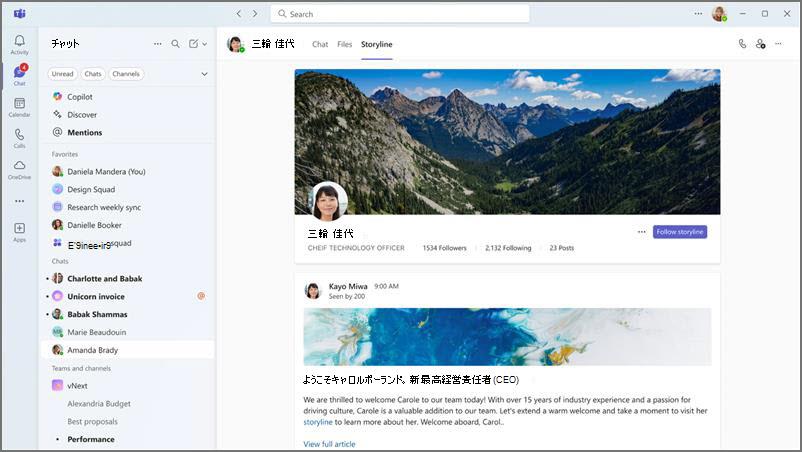This screenshot has height=452, width=802.
Task: Go forward with the right arrow
Action: [x=255, y=14]
